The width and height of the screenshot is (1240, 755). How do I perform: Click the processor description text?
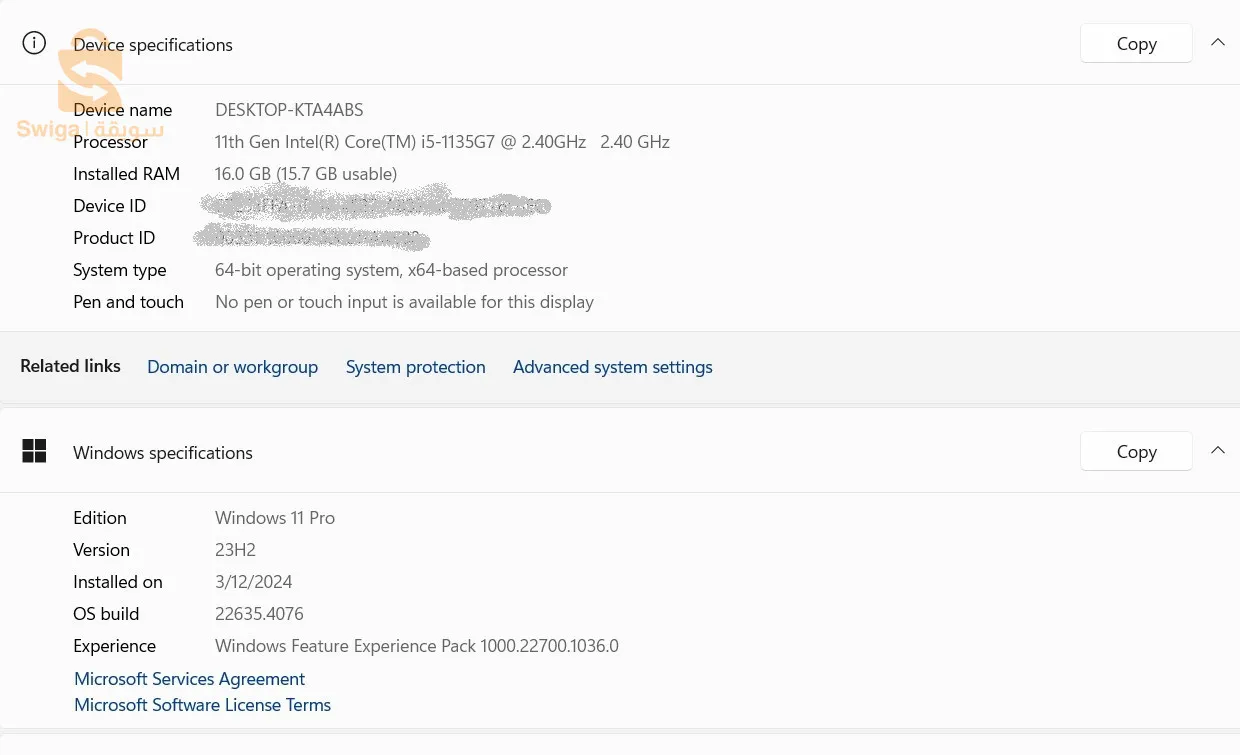tap(442, 141)
